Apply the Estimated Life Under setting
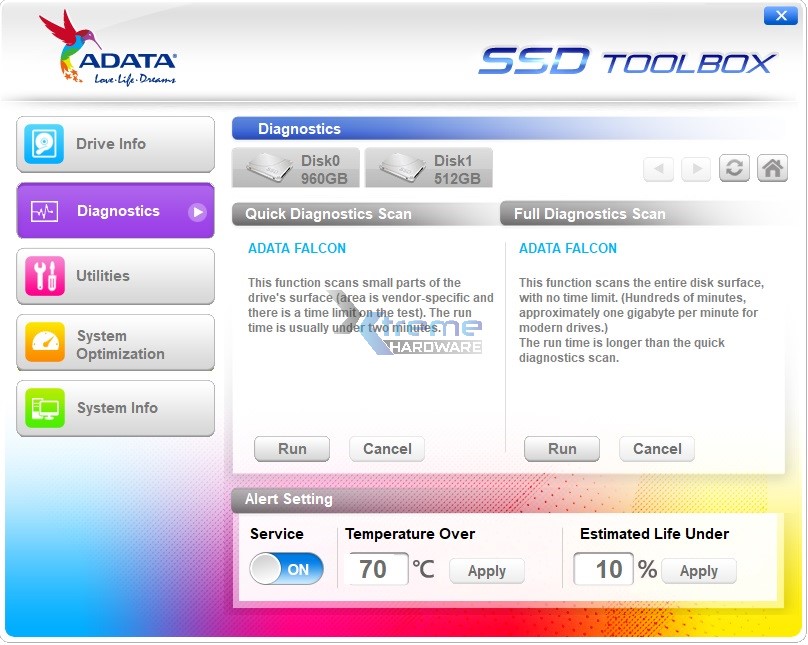Screen dimensions: 808x645 click(699, 570)
